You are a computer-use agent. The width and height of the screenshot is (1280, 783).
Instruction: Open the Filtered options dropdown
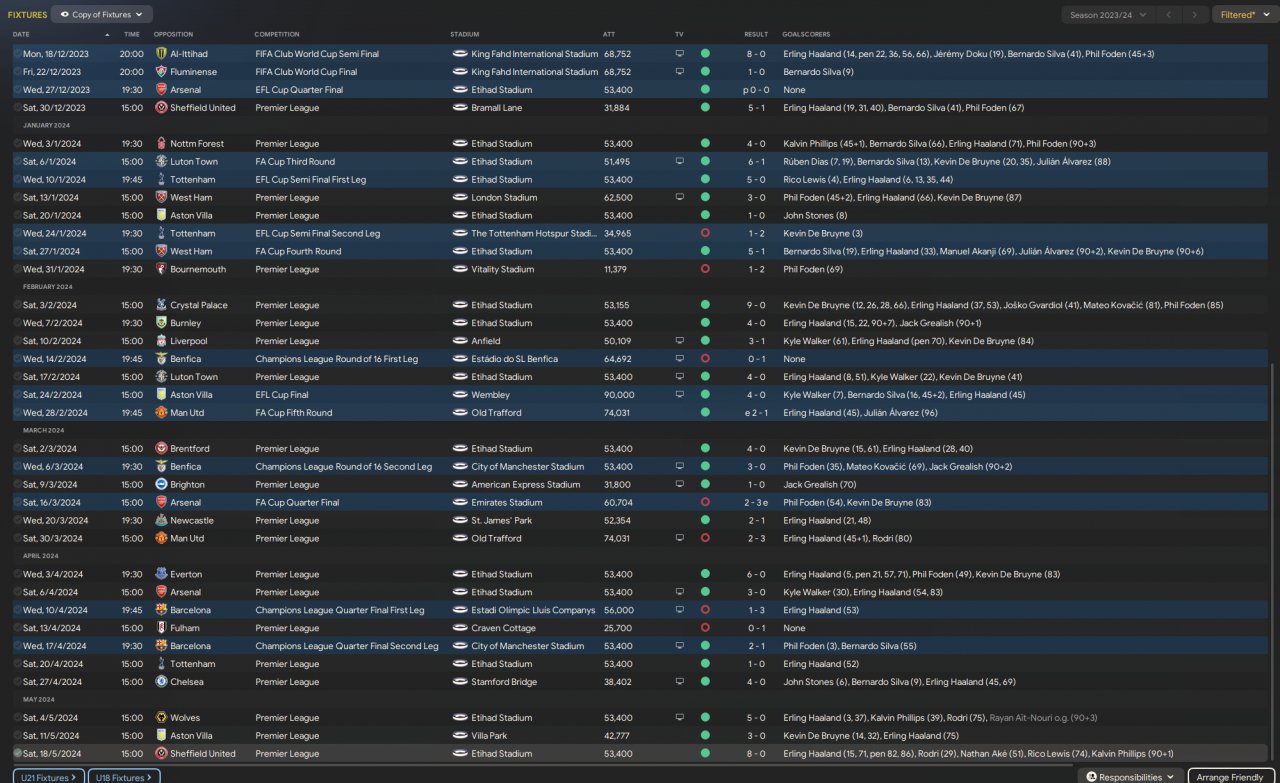[x=1244, y=15]
